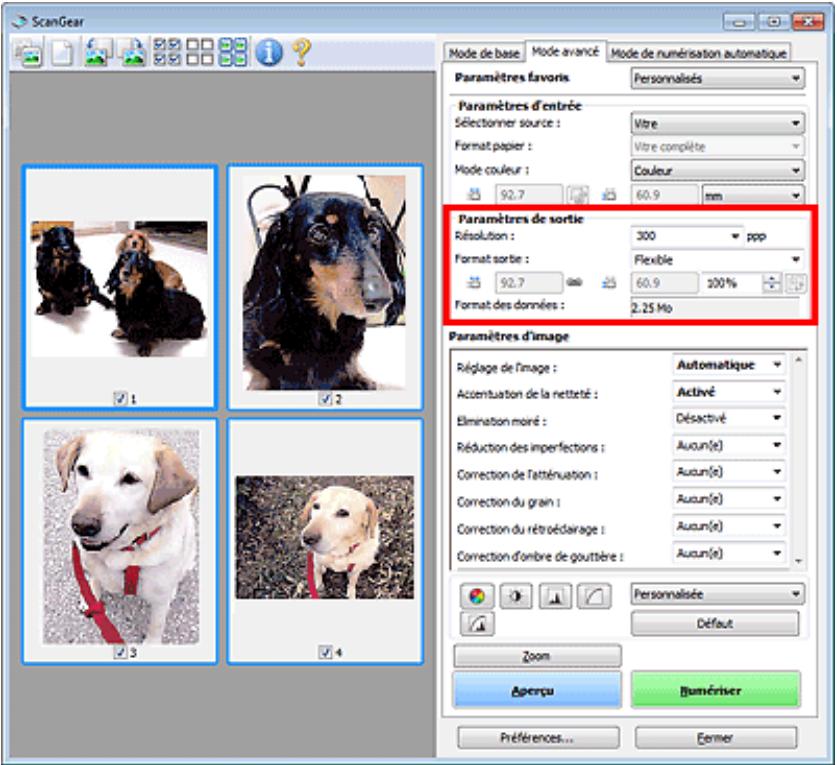
Task: Open Saturation/Color Balance adjustment
Action: pyautogui.click(x=477, y=596)
